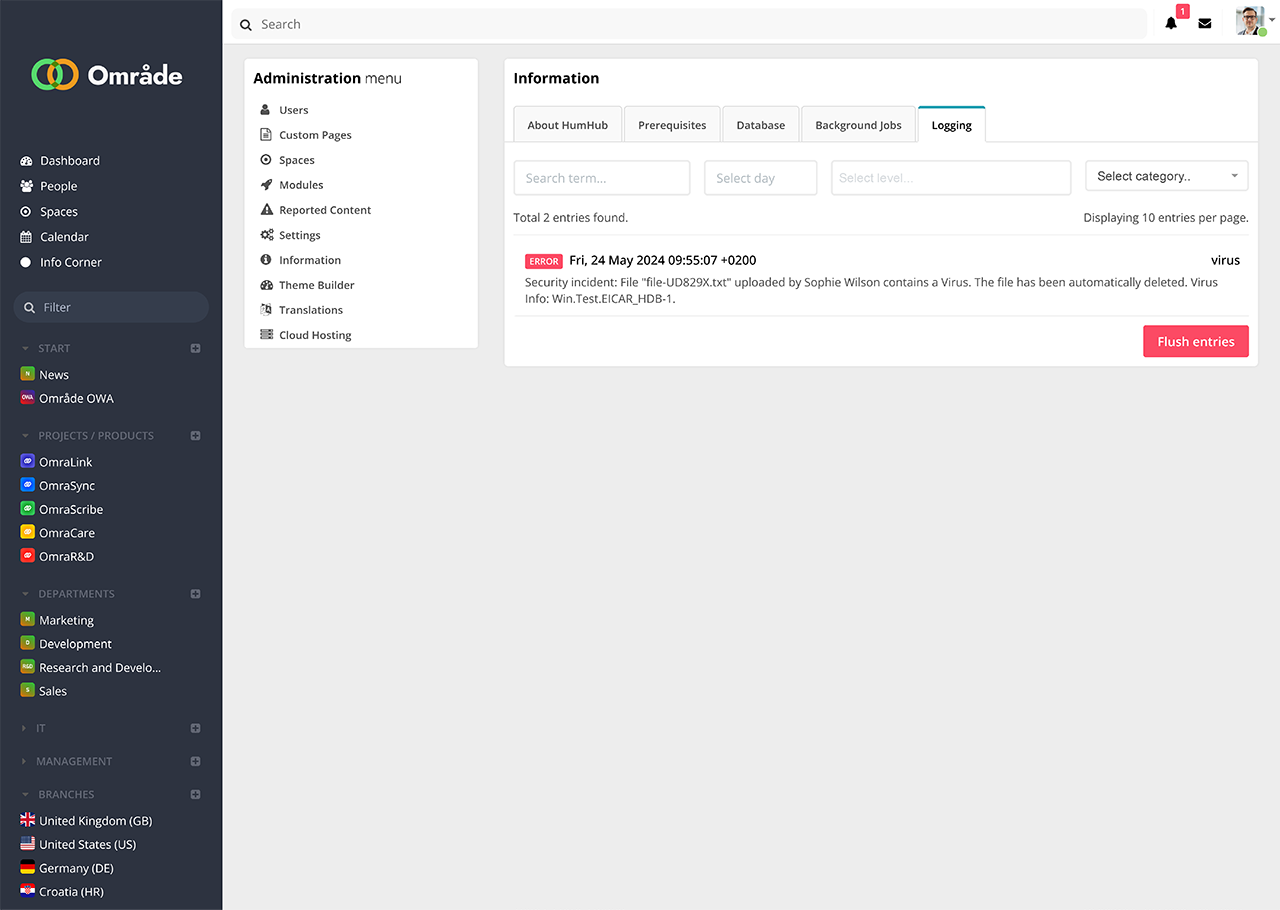The width and height of the screenshot is (1280, 910).
Task: Click the Select day date field
Action: point(760,178)
